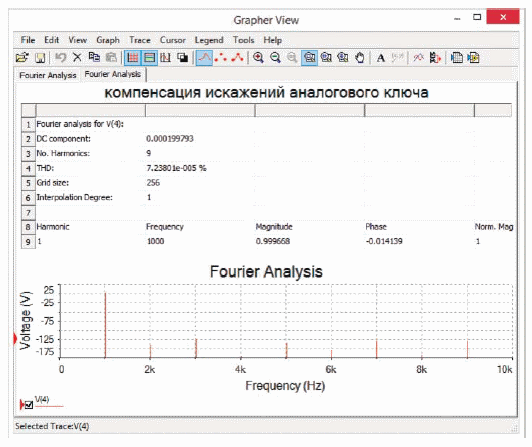Click the greyed zoom restore magnifier
The image size is (532, 447).
(292, 57)
